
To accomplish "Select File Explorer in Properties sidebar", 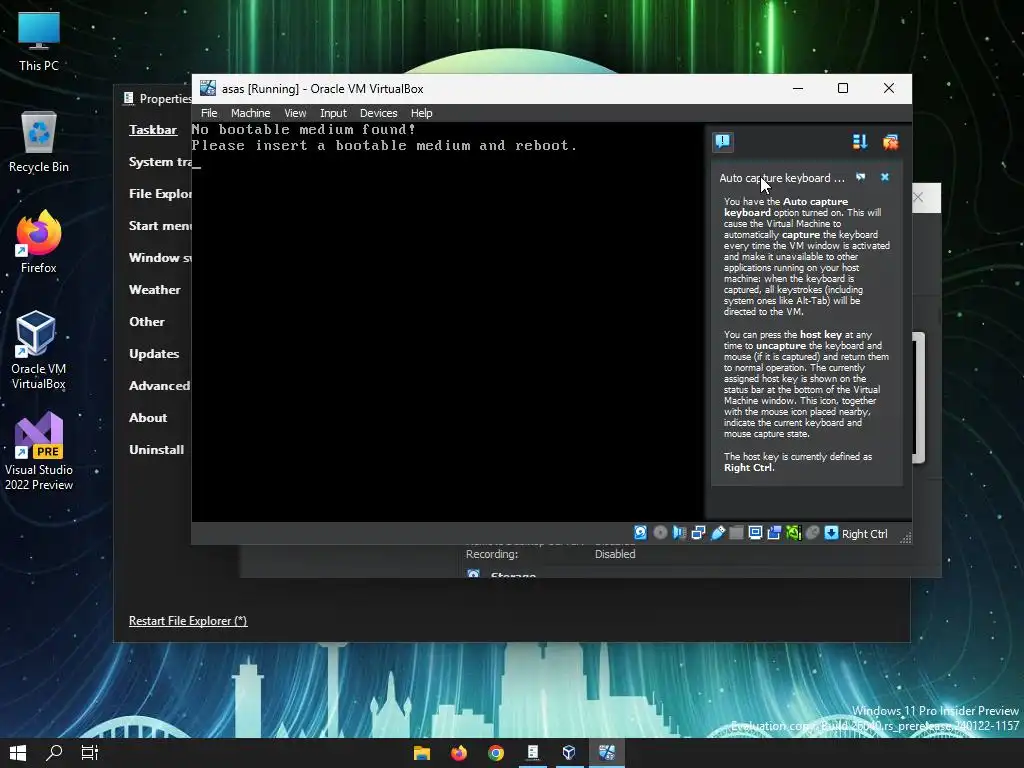I will click(160, 193).
